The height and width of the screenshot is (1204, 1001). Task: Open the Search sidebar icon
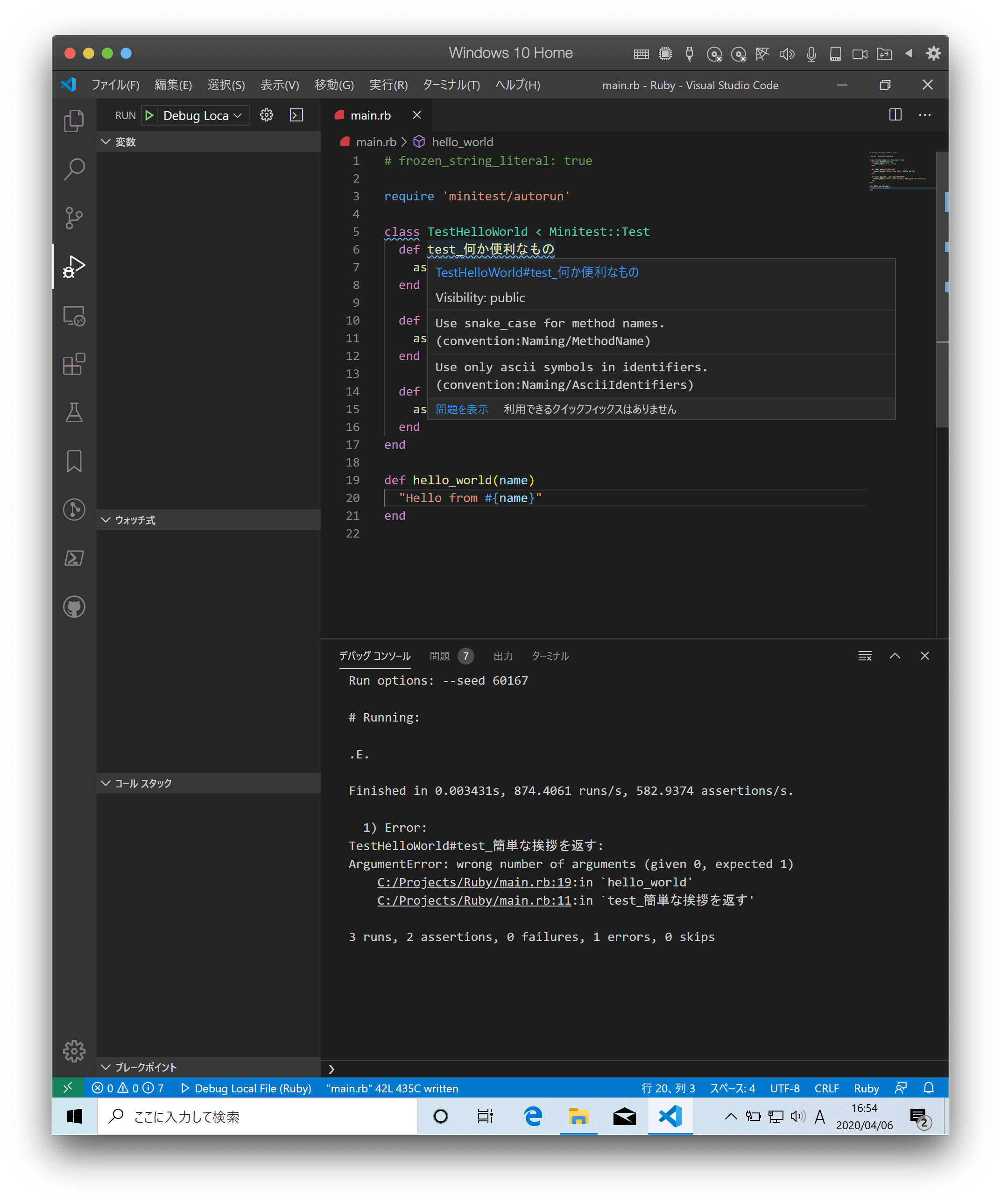(x=74, y=170)
